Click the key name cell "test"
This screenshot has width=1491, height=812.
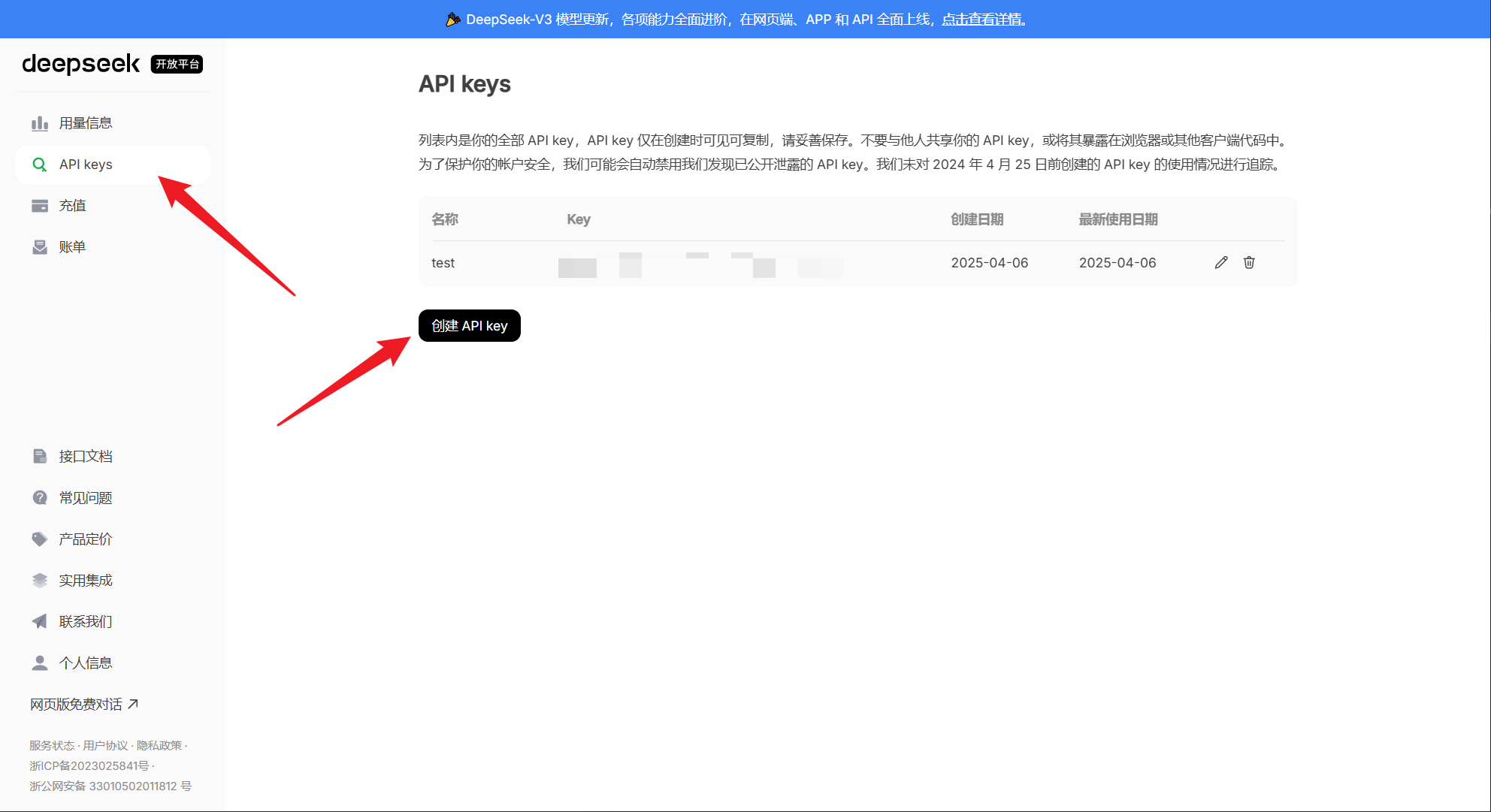click(x=443, y=263)
